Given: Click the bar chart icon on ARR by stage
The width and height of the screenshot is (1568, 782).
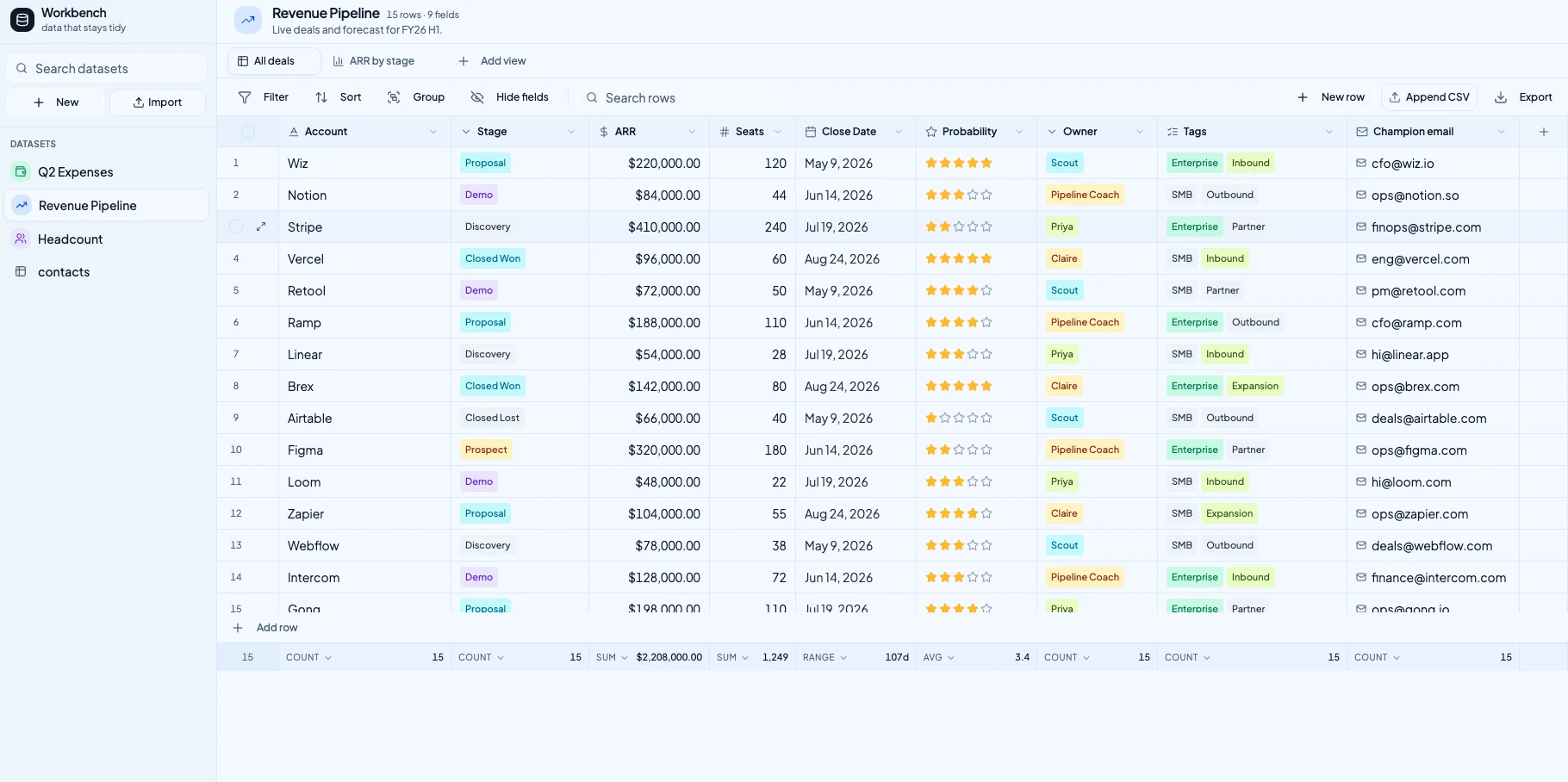Looking at the screenshot, I should coord(339,61).
